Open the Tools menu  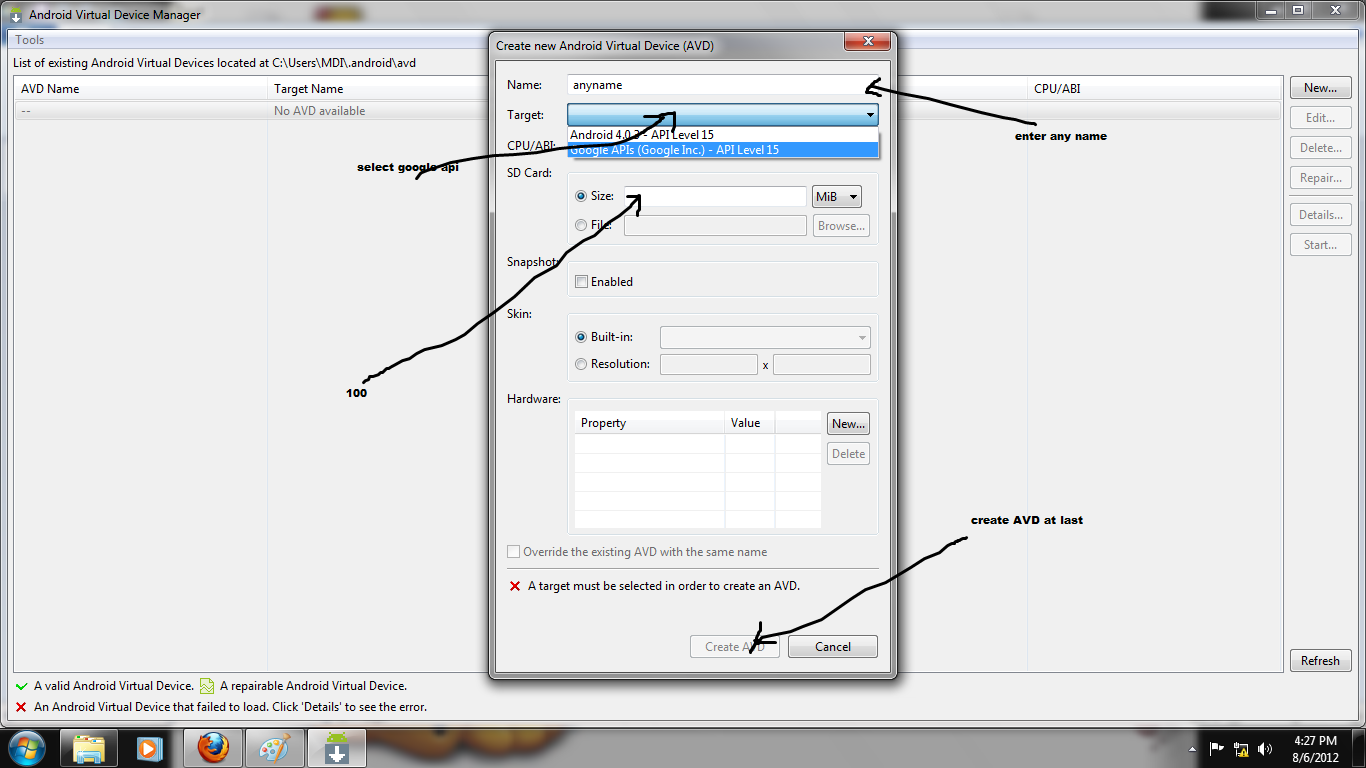click(x=30, y=40)
